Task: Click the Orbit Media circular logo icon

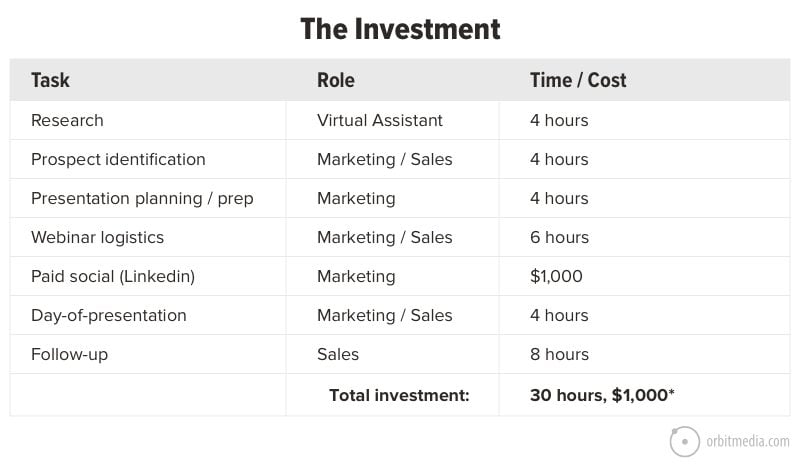Action: click(685, 441)
